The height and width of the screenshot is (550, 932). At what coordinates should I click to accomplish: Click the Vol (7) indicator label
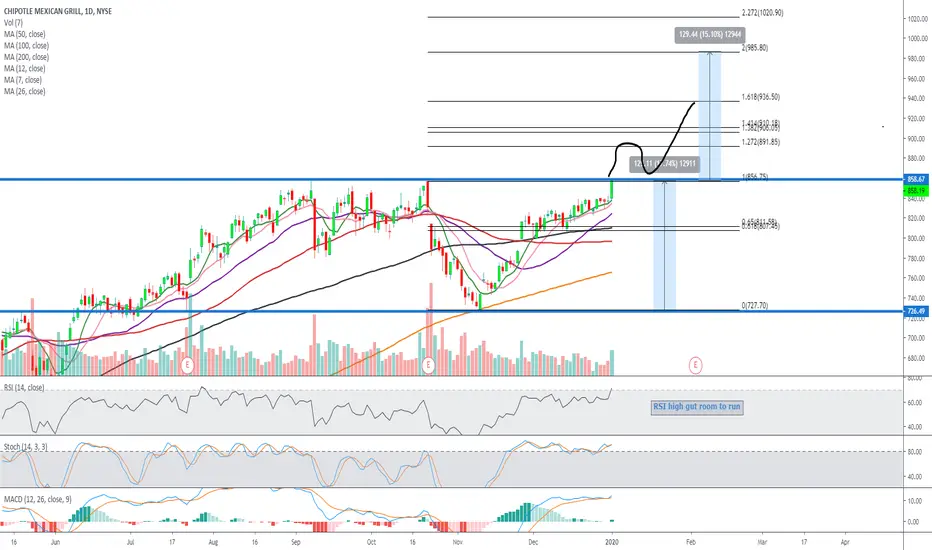pyautogui.click(x=14, y=23)
